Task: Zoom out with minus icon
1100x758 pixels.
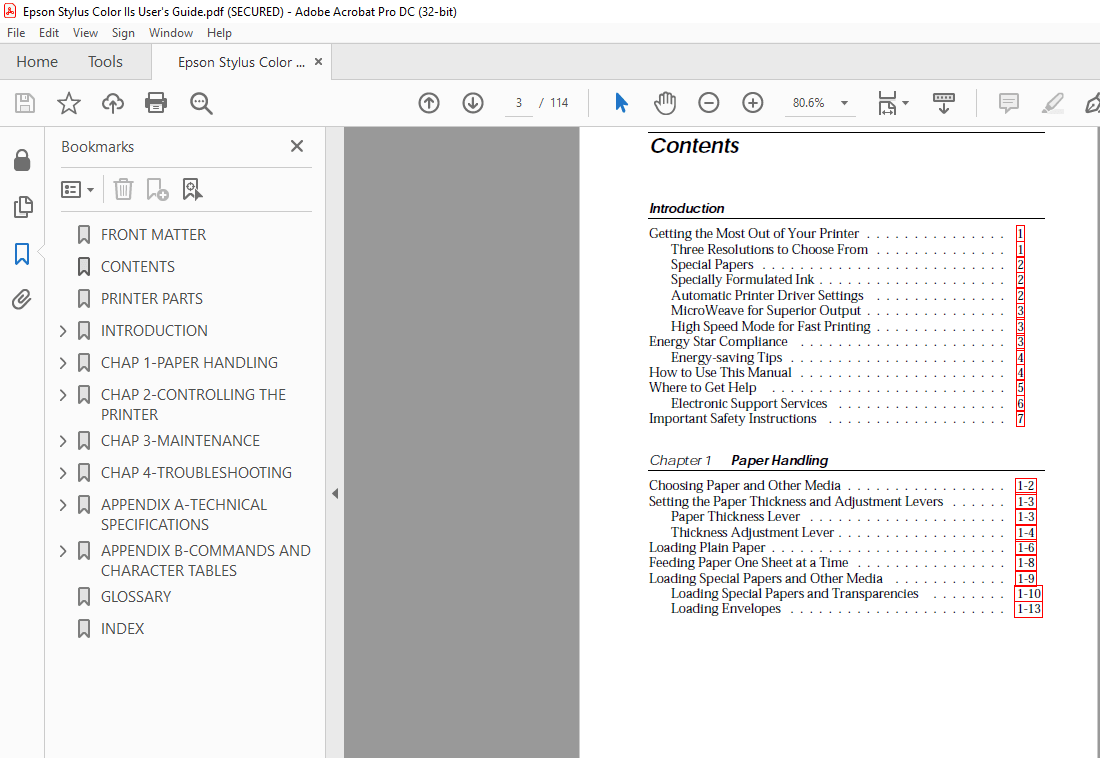Action: (x=709, y=103)
